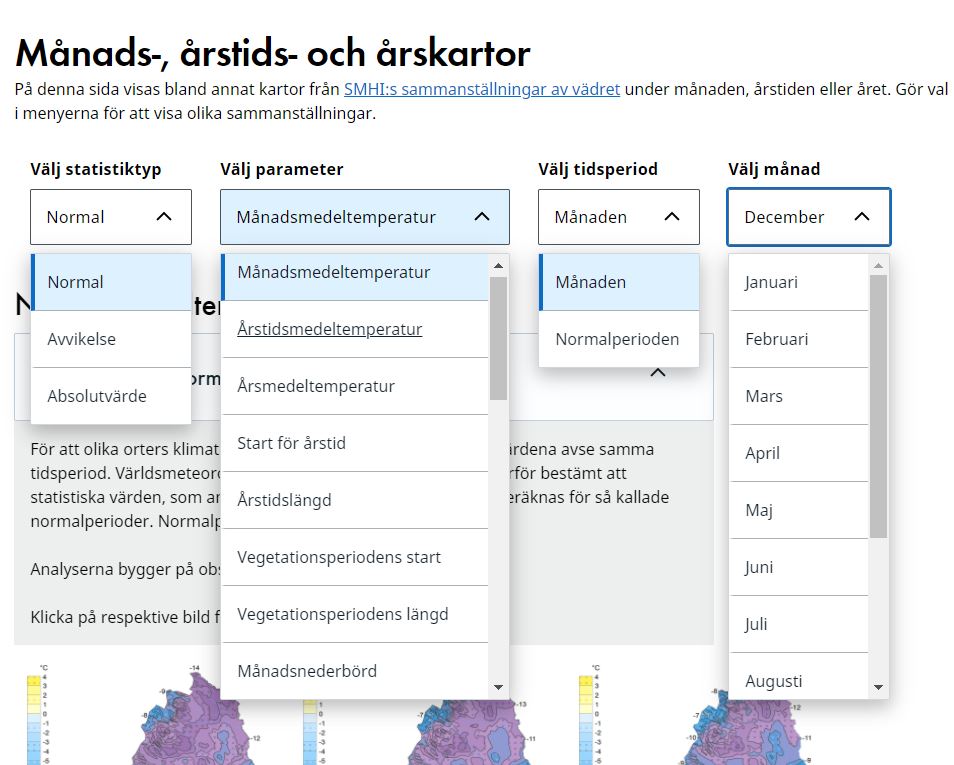Click the month list scrollbar up arrow
This screenshot has width=954, height=765.
(x=879, y=266)
